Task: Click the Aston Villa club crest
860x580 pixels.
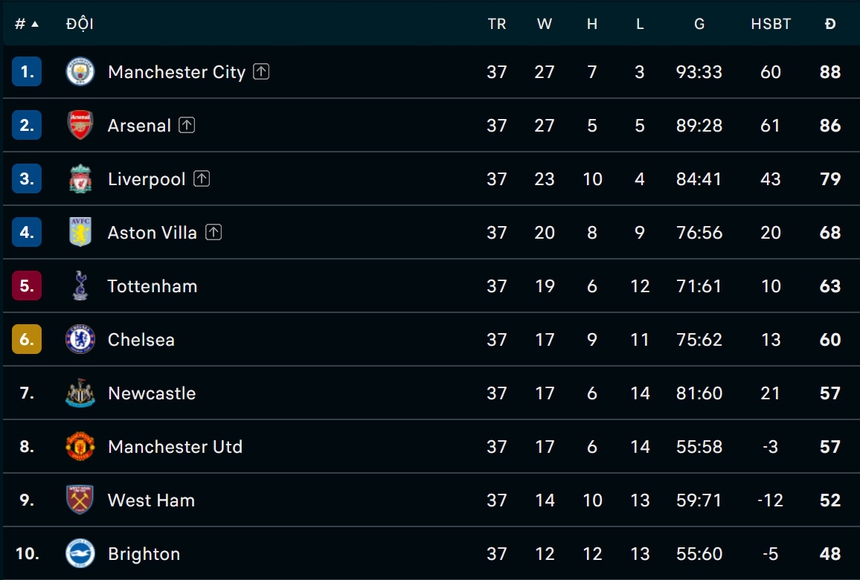Action: [80, 232]
